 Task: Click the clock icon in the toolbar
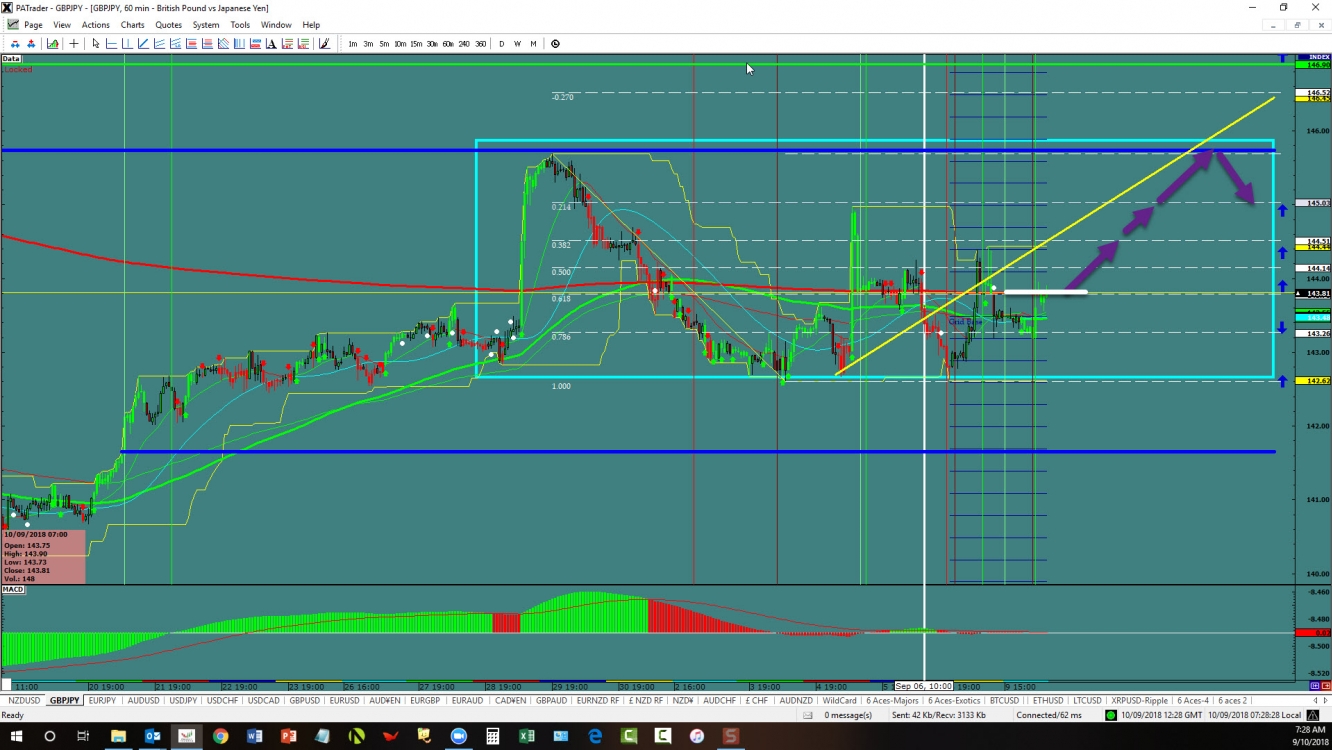(x=555, y=44)
